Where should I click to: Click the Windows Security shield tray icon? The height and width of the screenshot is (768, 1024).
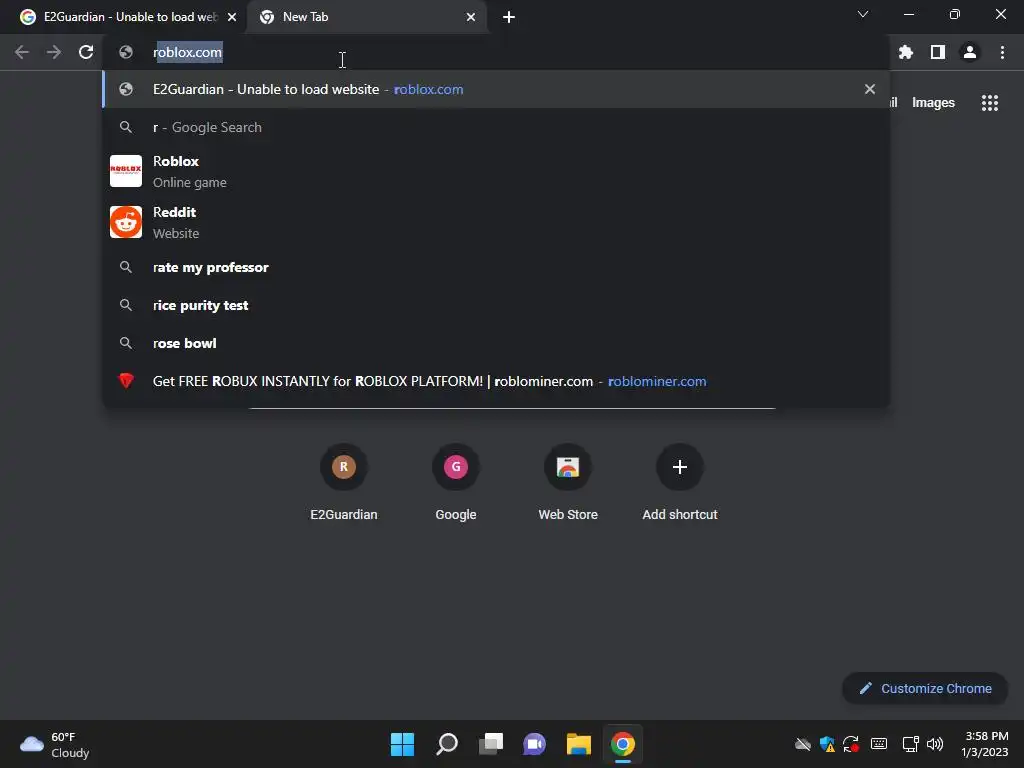pyautogui.click(x=827, y=744)
